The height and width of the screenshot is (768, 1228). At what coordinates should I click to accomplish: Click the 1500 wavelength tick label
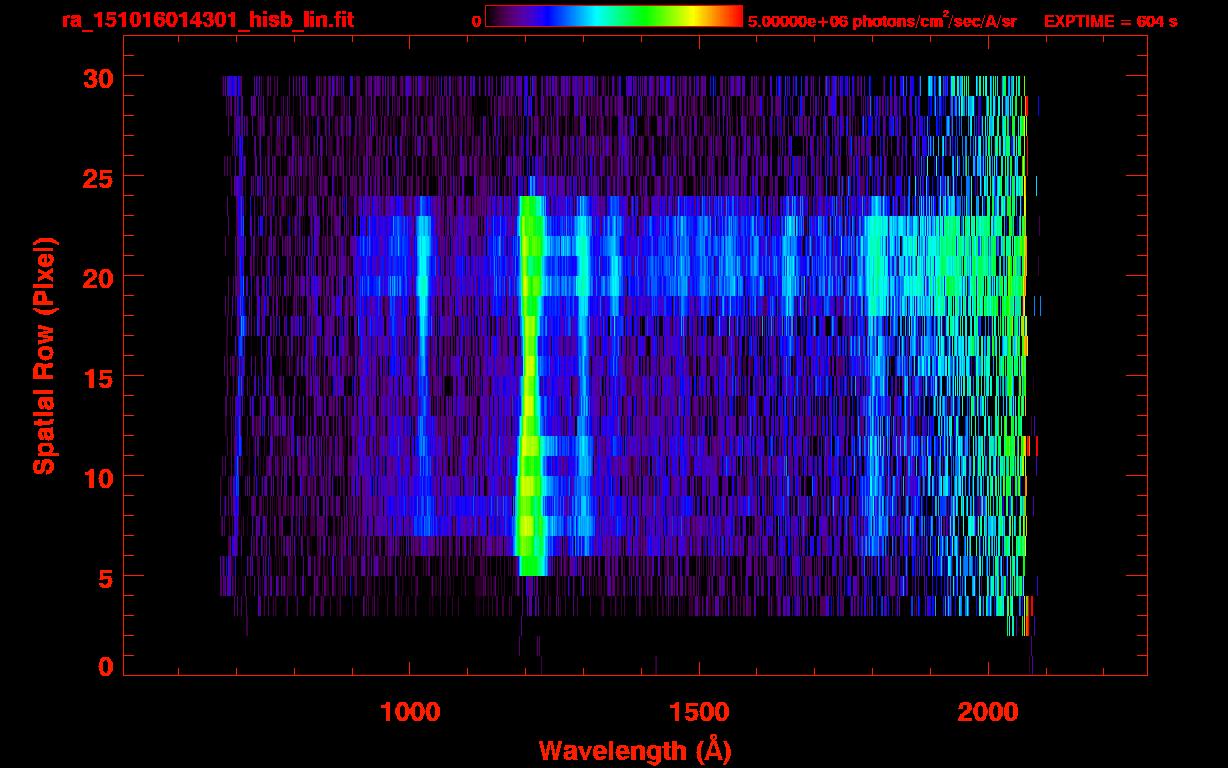(x=698, y=712)
